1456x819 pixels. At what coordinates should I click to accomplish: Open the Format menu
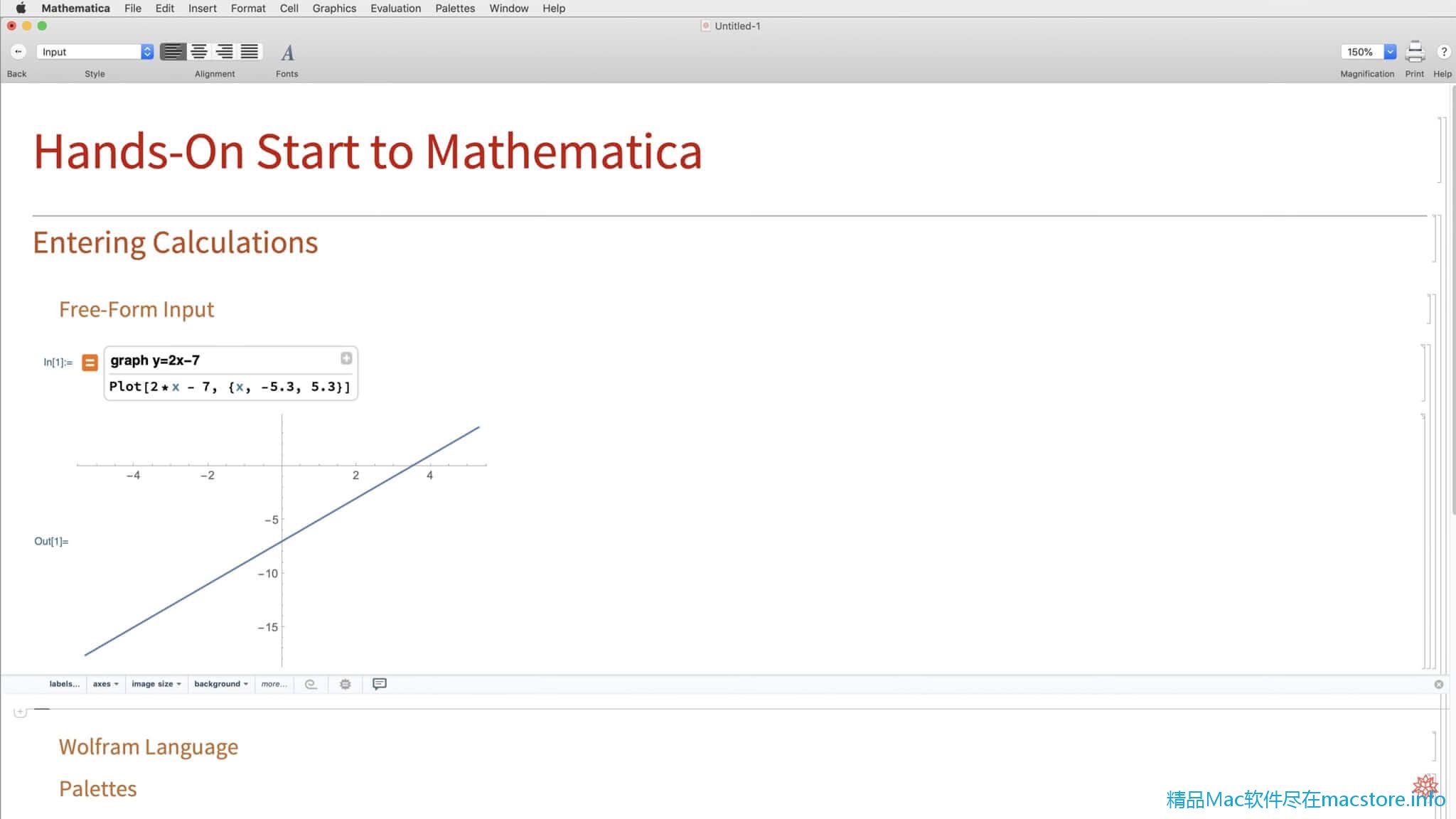coord(248,9)
